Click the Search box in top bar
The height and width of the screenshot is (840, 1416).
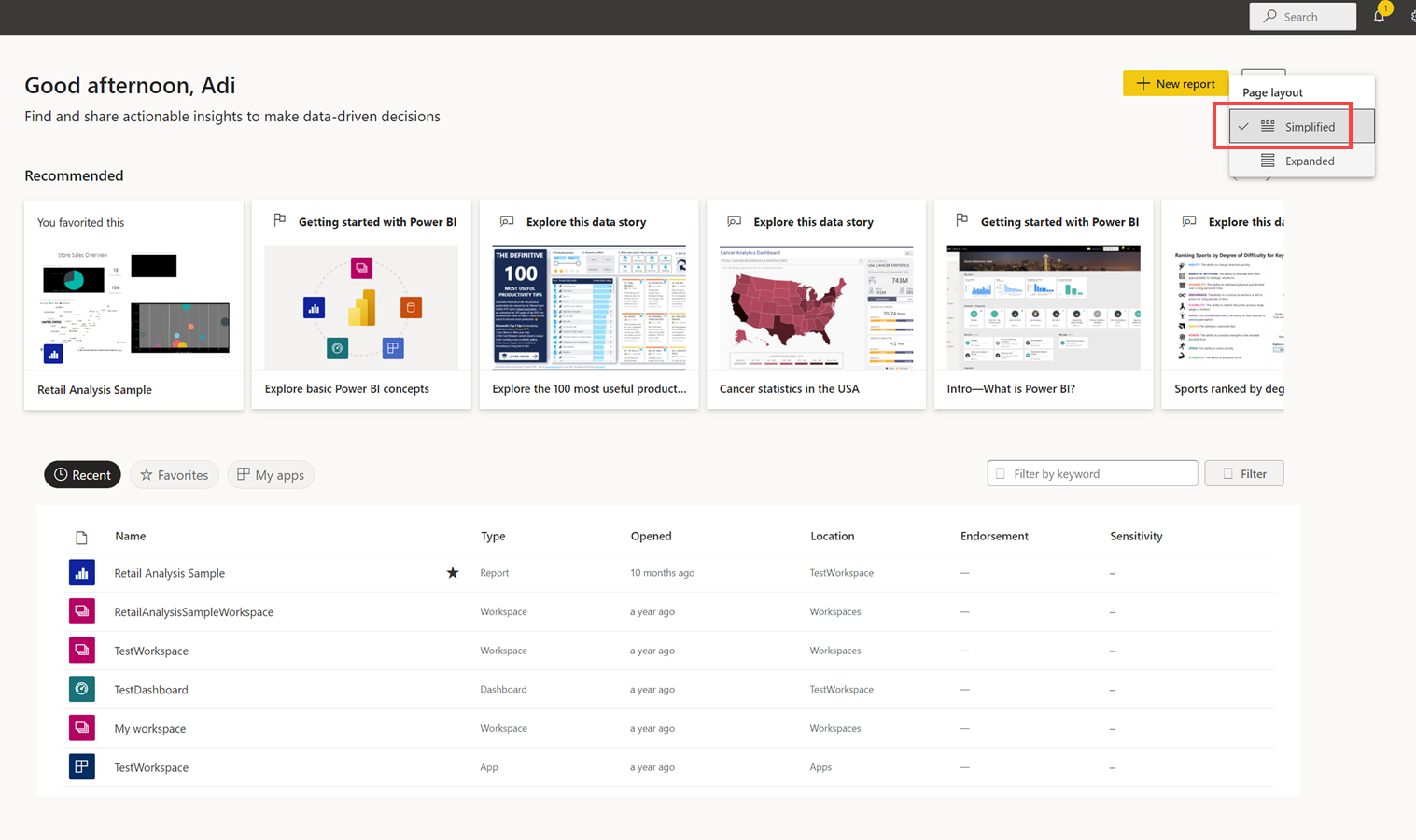point(1302,16)
